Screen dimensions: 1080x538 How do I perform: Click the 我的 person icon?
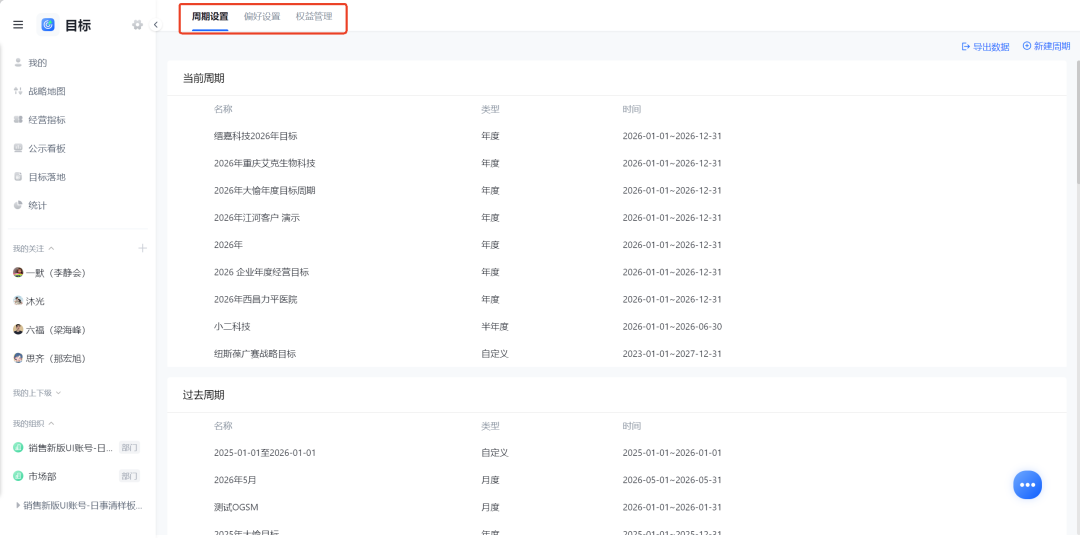[18, 63]
